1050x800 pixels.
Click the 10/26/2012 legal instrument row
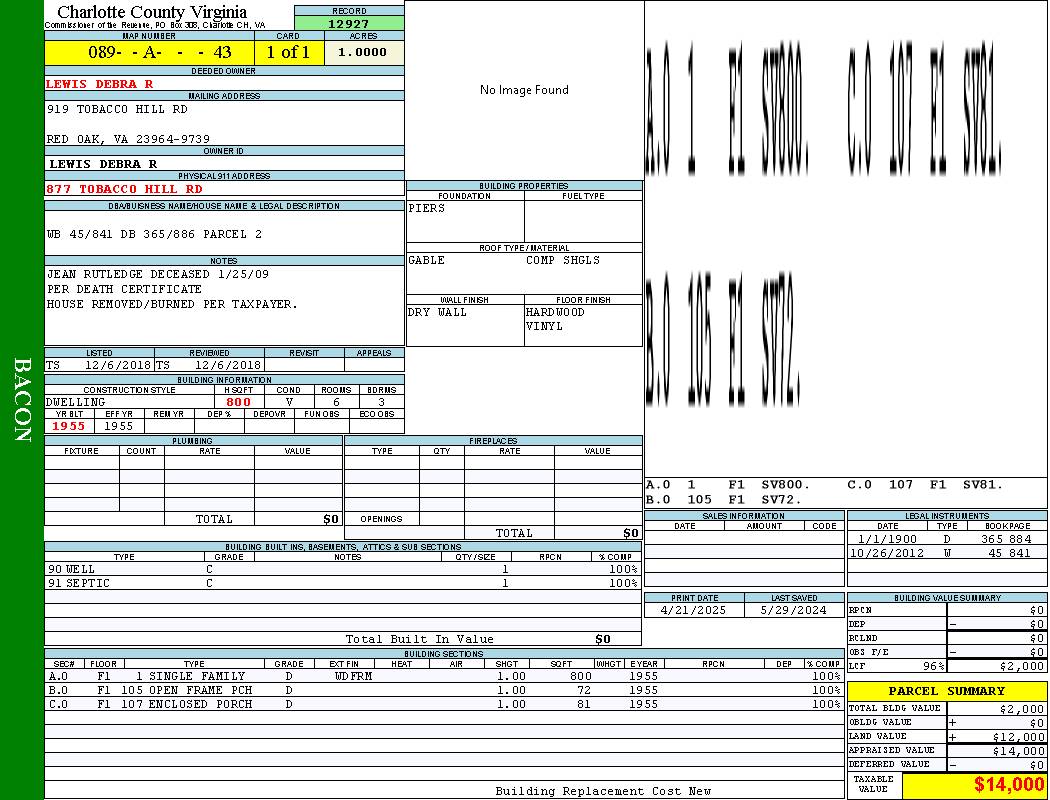coord(944,553)
